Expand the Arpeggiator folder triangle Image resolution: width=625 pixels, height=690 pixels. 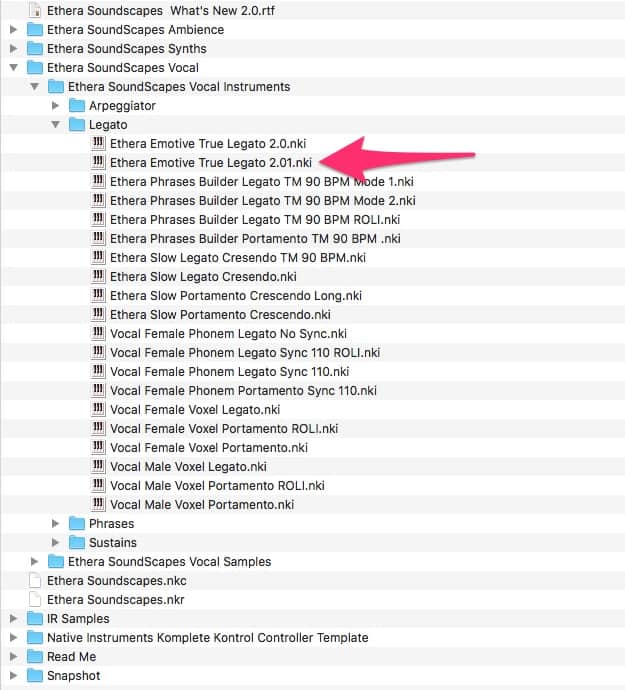click(55, 106)
